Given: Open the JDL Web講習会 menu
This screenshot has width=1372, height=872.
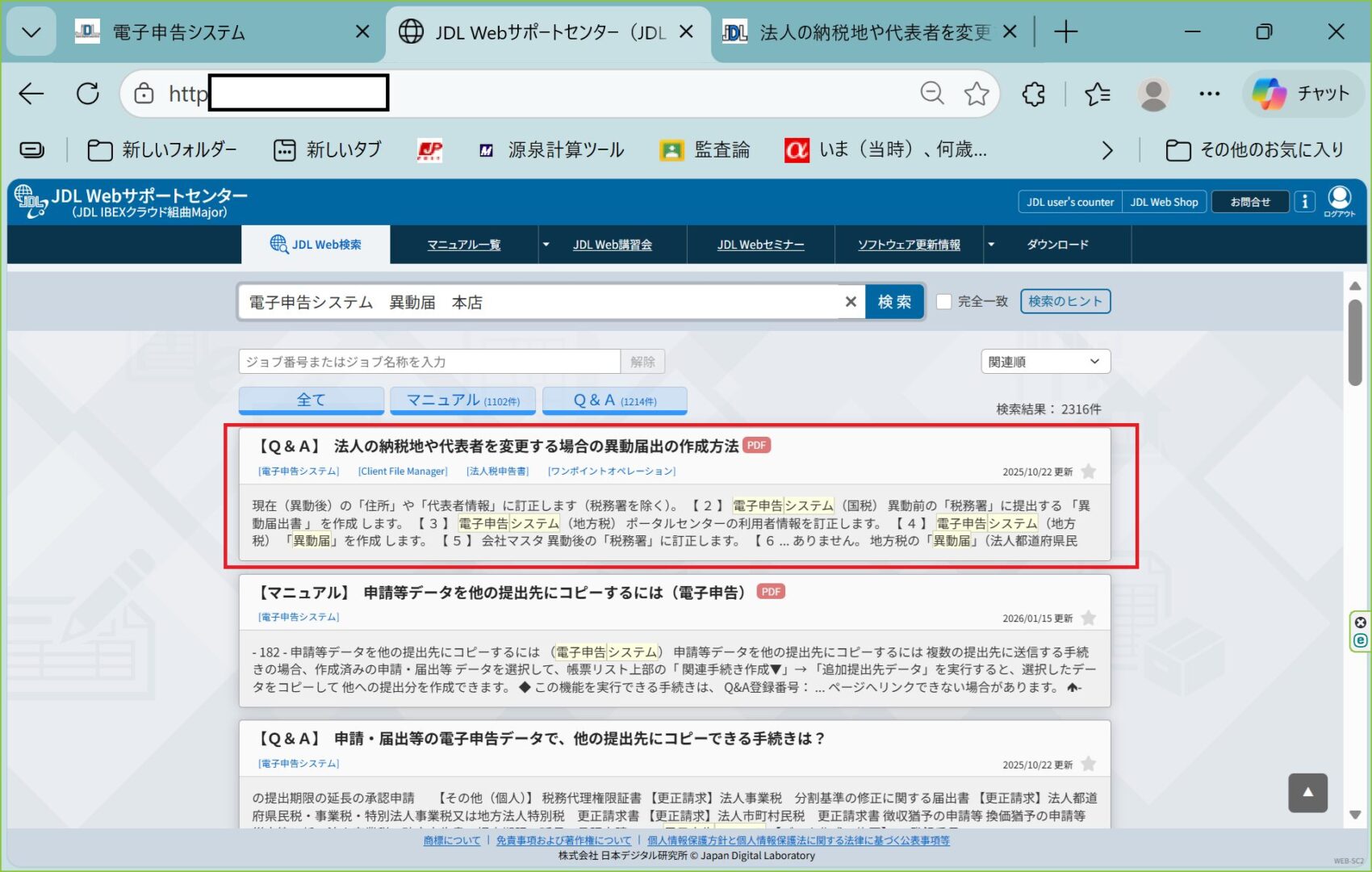Looking at the screenshot, I should click(612, 245).
